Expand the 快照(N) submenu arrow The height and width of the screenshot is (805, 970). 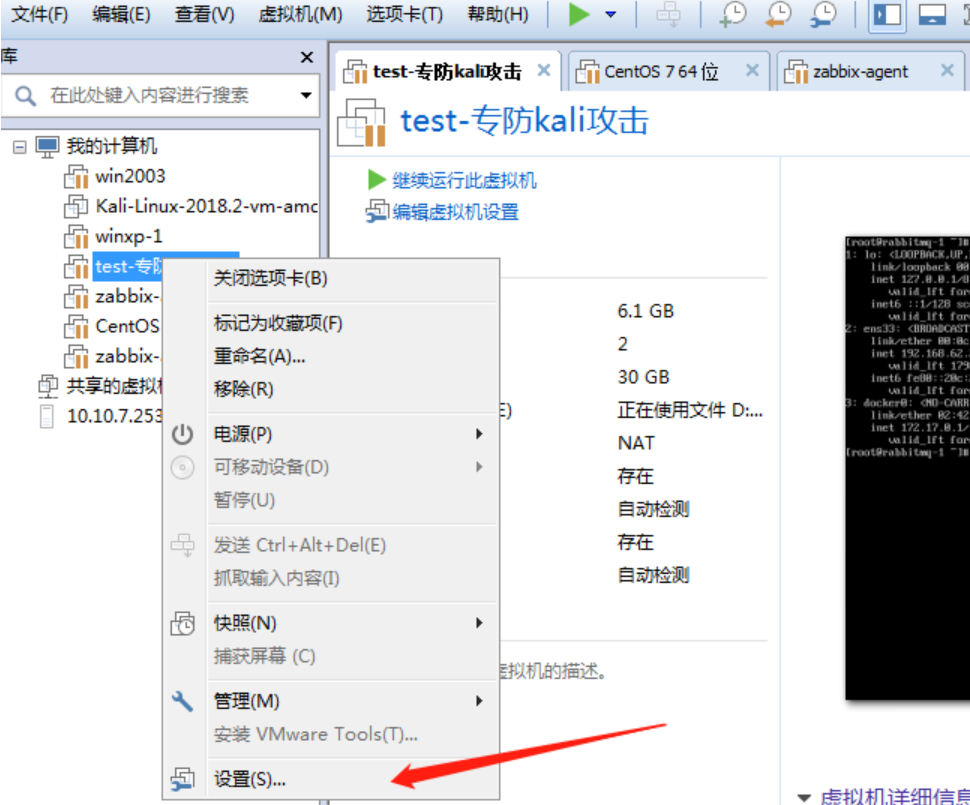click(x=479, y=623)
